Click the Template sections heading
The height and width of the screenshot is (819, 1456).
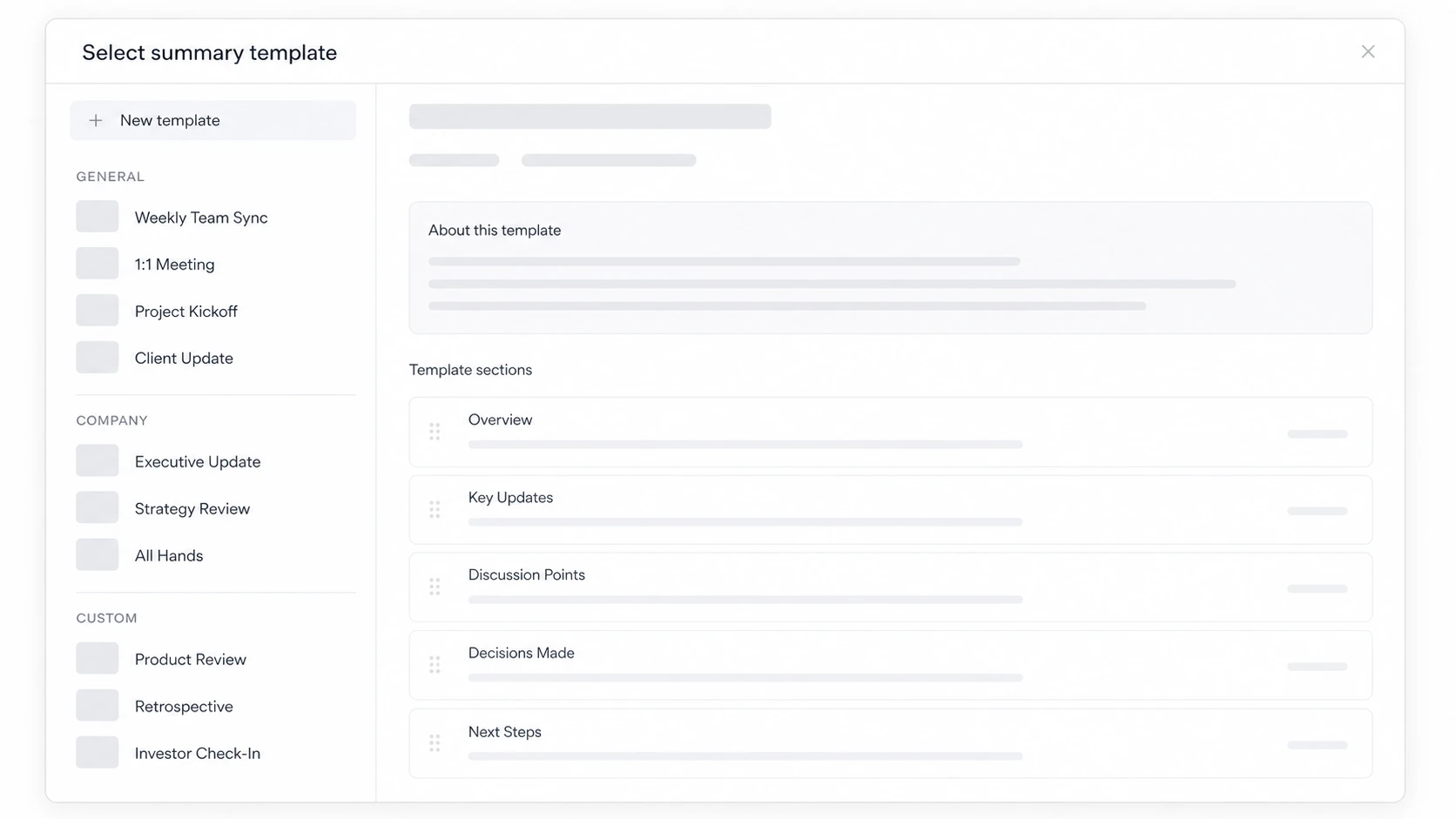470,370
